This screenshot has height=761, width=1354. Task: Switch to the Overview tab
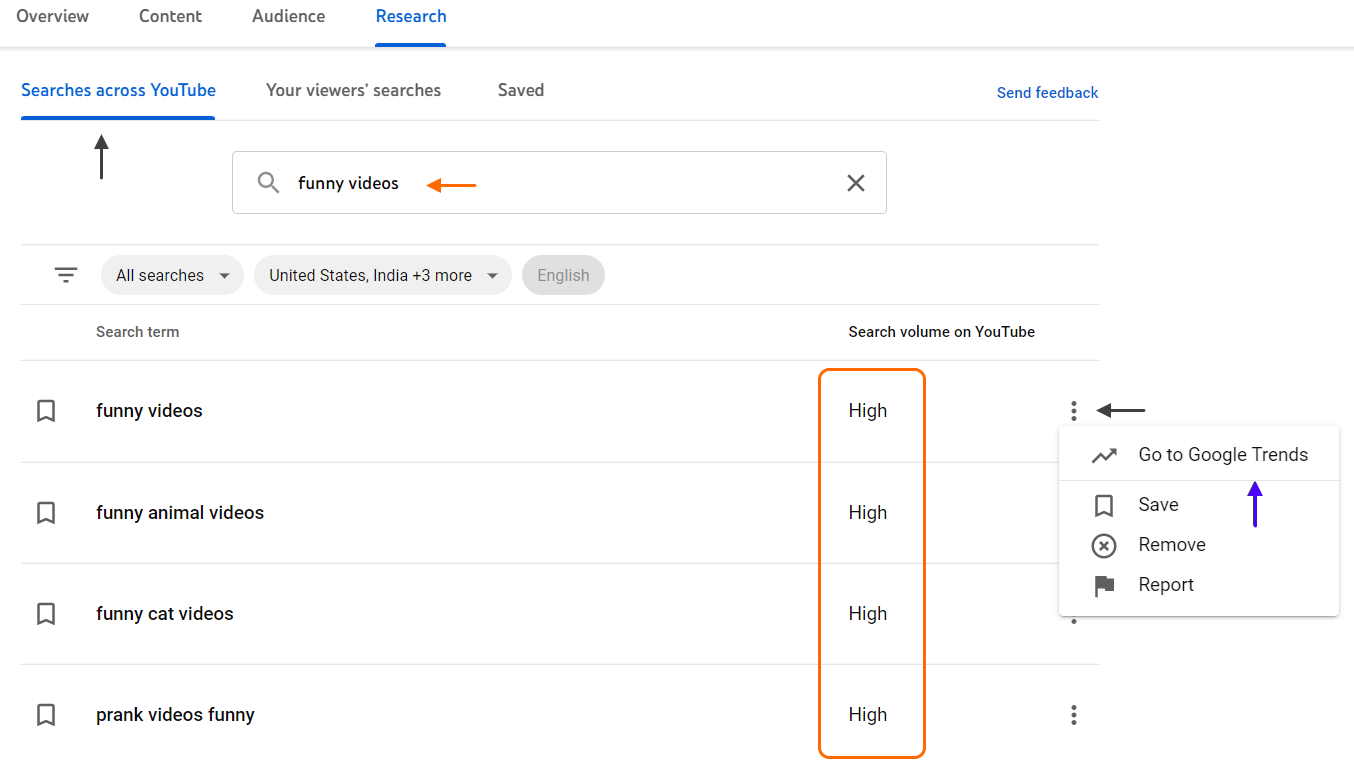pyautogui.click(x=53, y=16)
